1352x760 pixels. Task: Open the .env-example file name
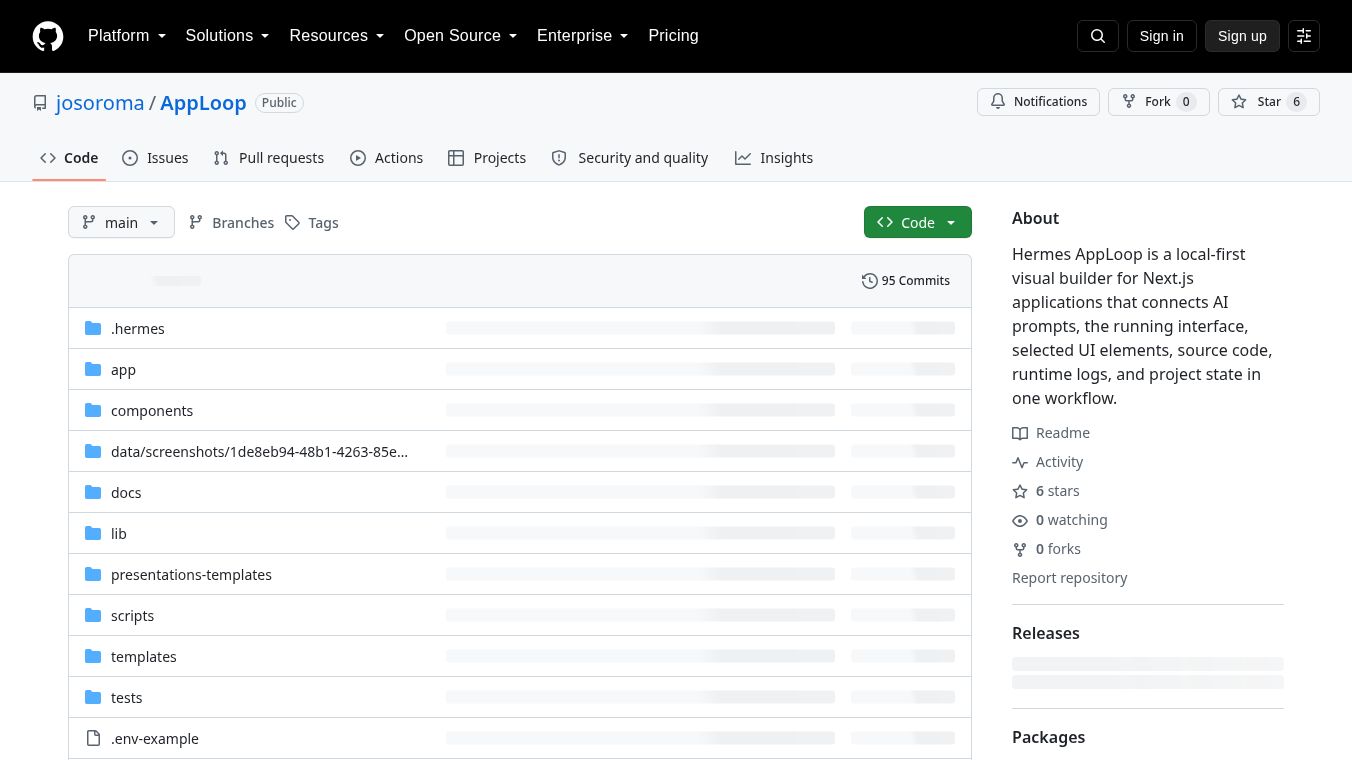155,738
